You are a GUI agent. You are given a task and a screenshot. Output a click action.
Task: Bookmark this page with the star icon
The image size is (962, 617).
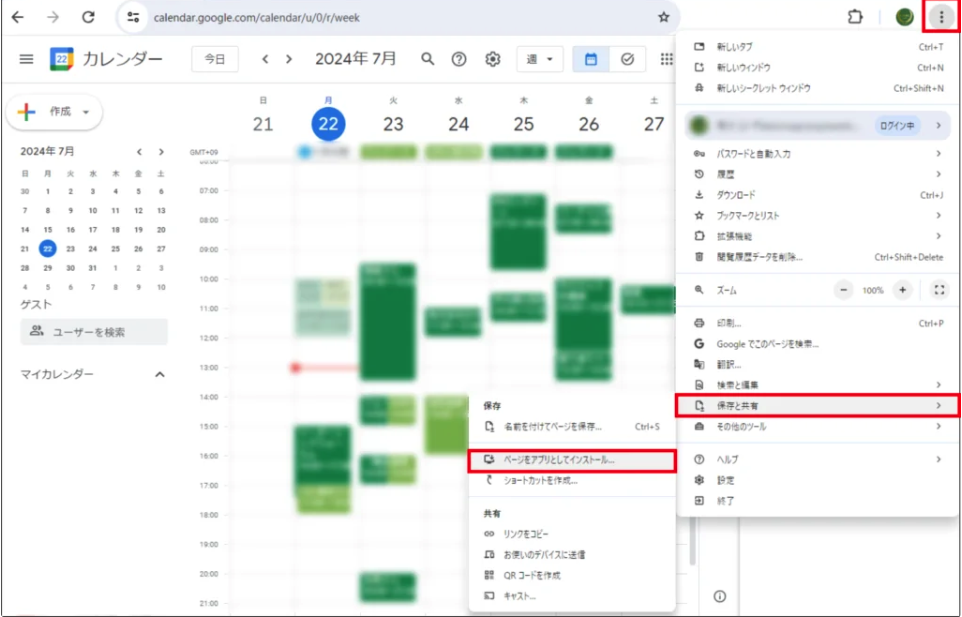click(x=663, y=17)
